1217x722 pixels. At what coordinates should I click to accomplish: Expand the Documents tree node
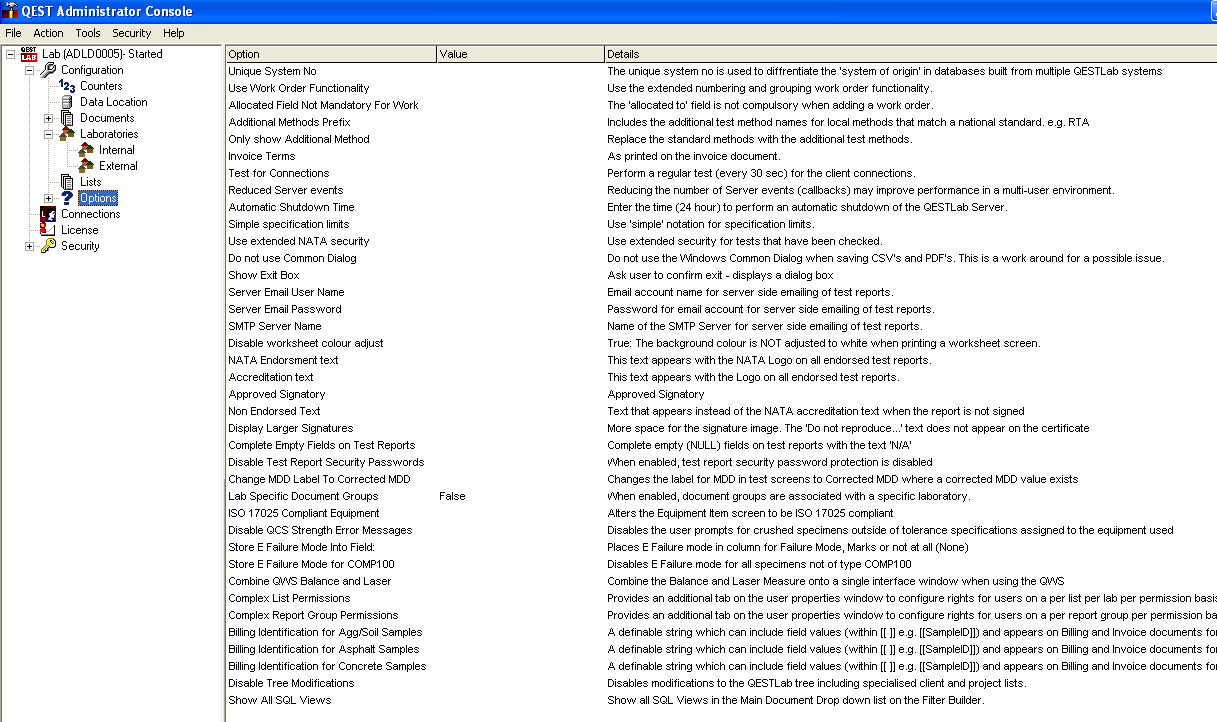(x=48, y=118)
